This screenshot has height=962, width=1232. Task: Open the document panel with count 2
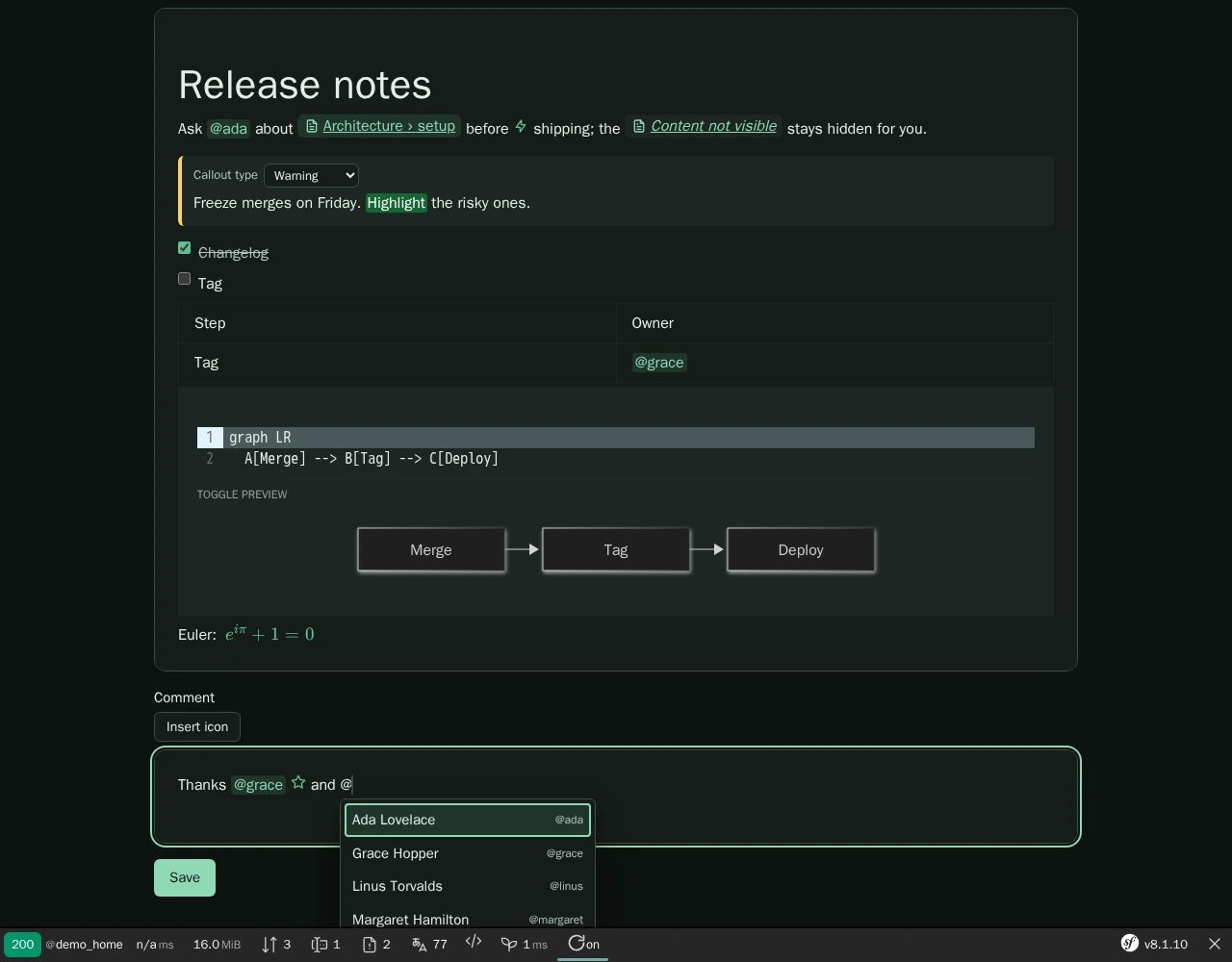click(376, 945)
